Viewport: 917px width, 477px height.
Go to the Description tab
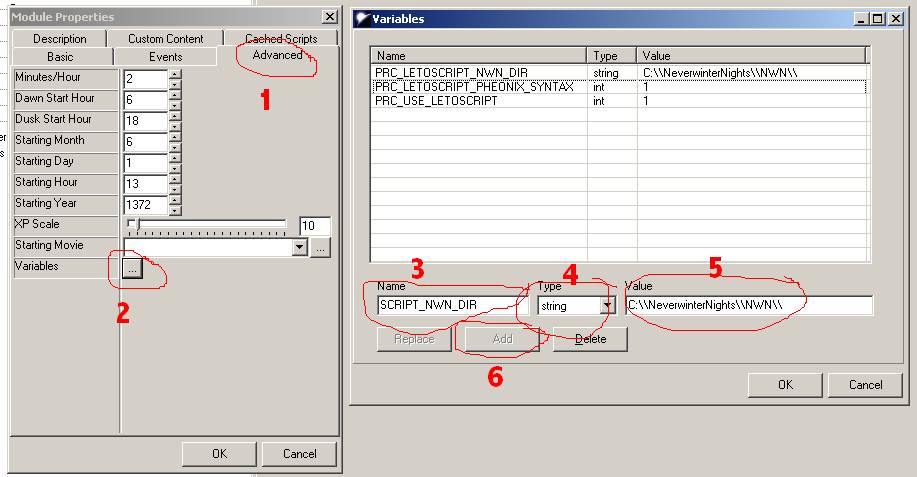(59, 39)
